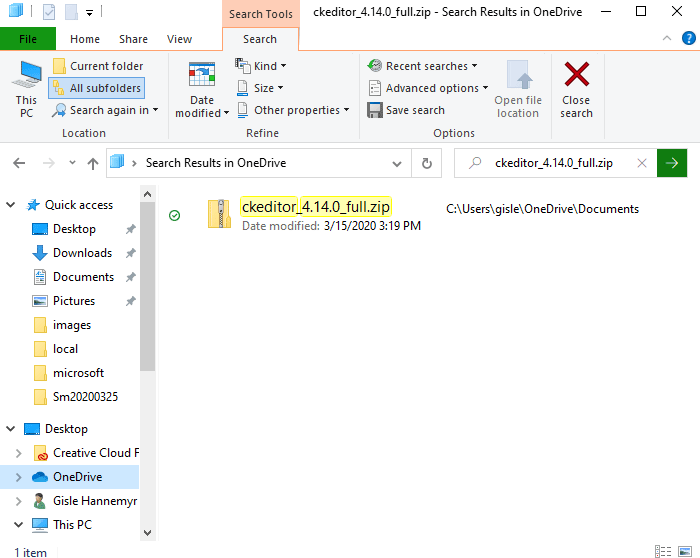Switch to the View ribbon tab

coord(179,39)
